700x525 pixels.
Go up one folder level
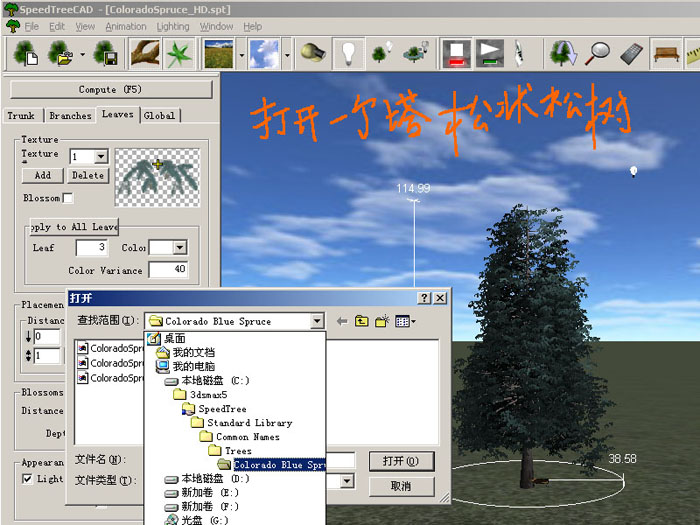(362, 321)
